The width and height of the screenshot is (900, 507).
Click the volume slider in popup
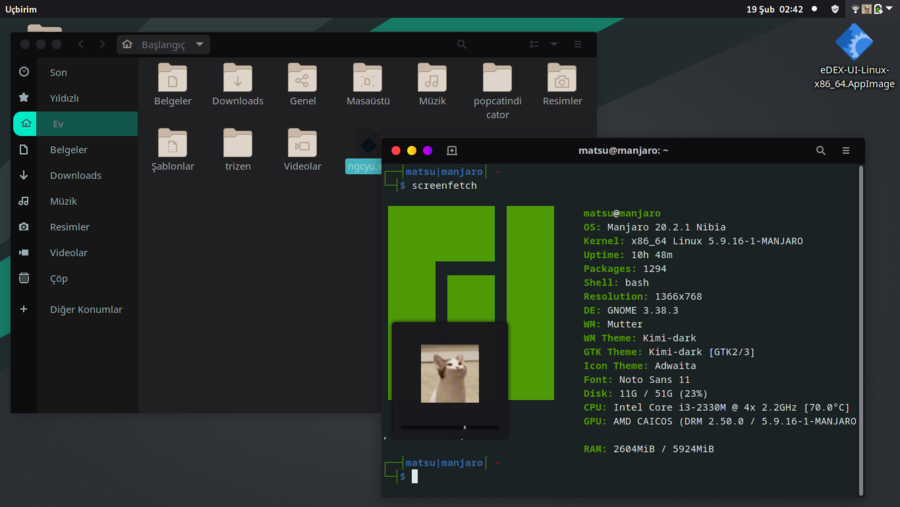[450, 427]
